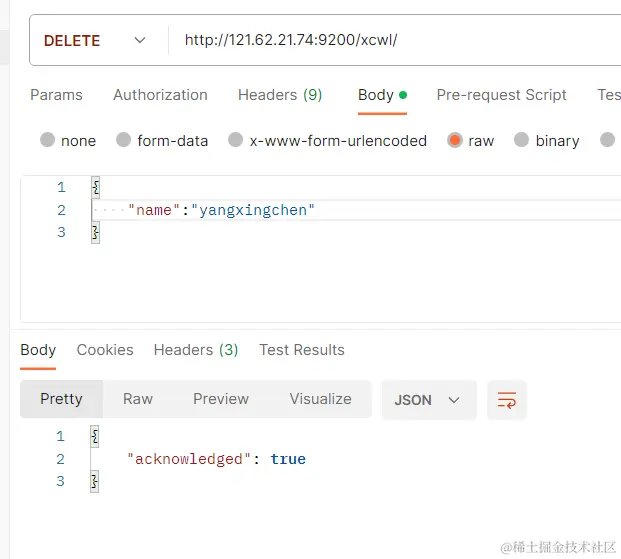Click the "name" key in request body
The height and width of the screenshot is (559, 621).
[x=154, y=210]
